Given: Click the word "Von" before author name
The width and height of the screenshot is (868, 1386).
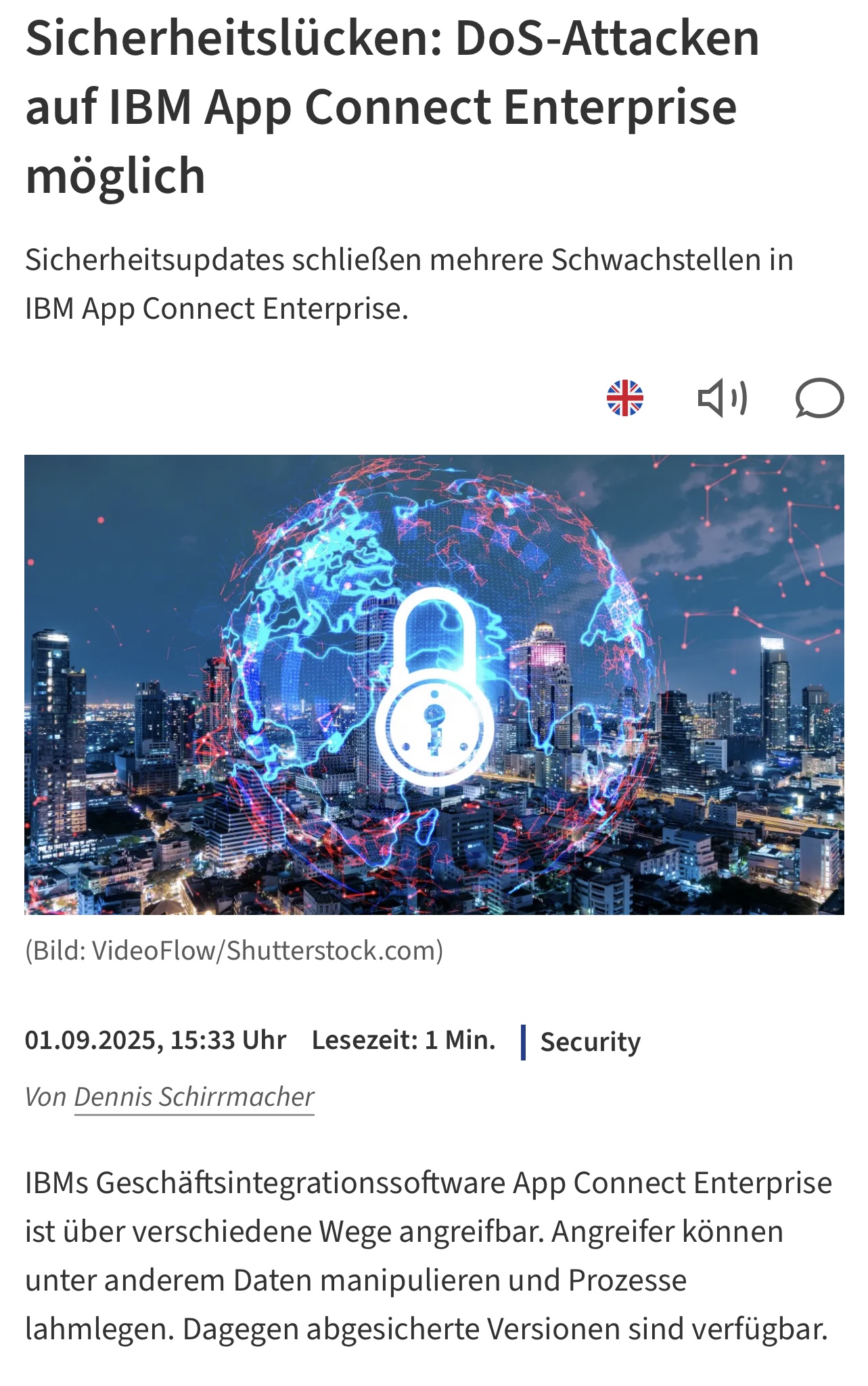Looking at the screenshot, I should [45, 1096].
